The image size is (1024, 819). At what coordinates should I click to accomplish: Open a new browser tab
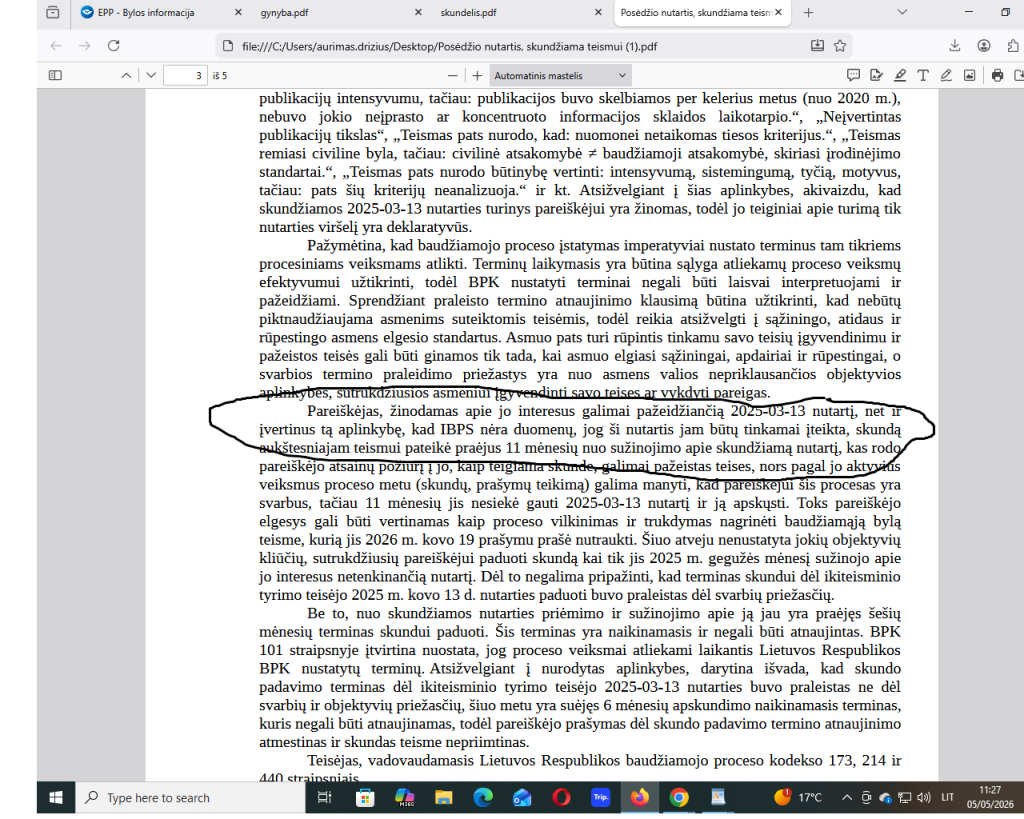[x=808, y=12]
